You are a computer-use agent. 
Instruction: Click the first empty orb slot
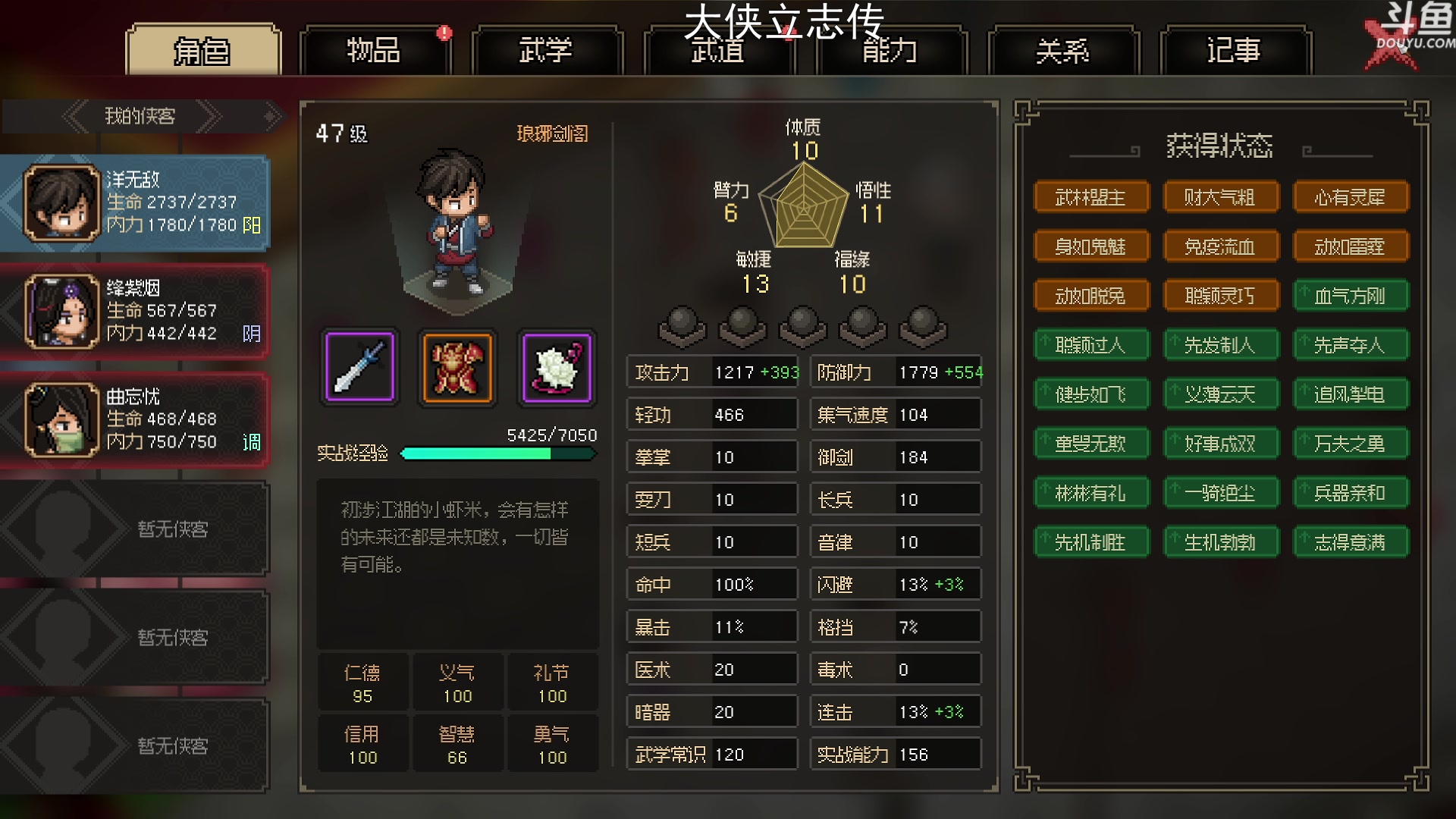coord(682,326)
